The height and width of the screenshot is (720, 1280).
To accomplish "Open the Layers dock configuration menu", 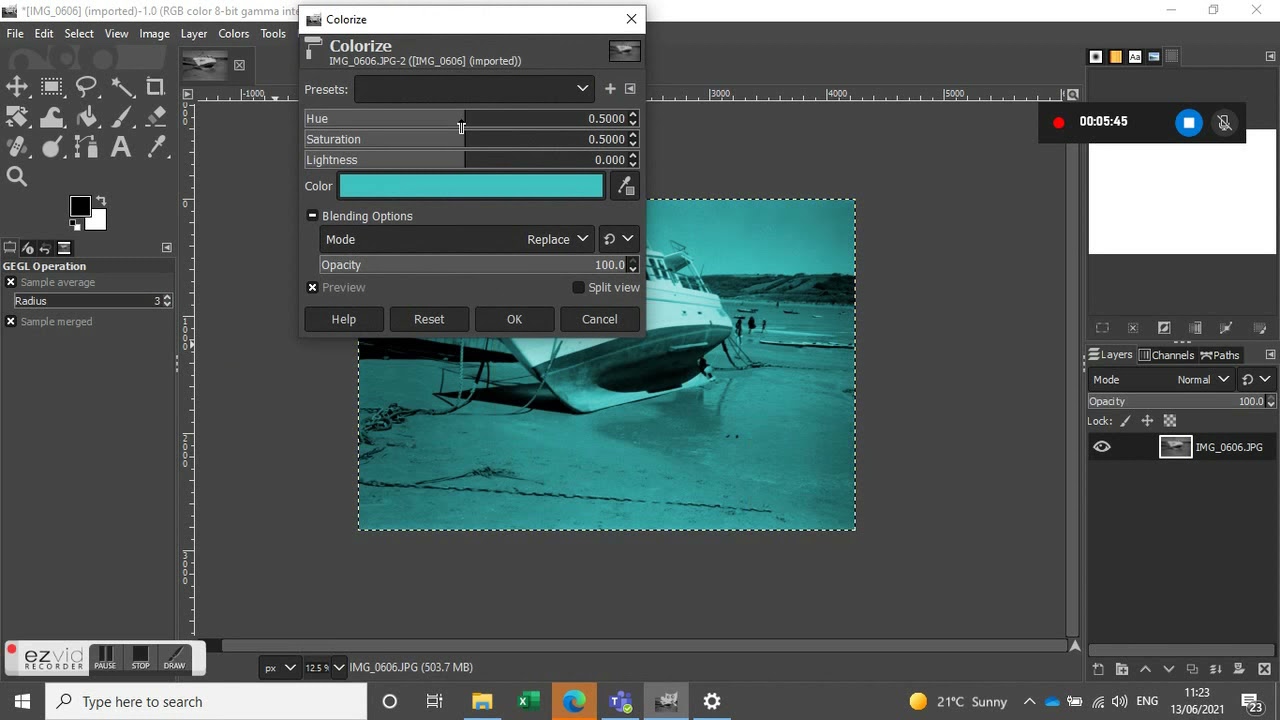I will click(1270, 355).
